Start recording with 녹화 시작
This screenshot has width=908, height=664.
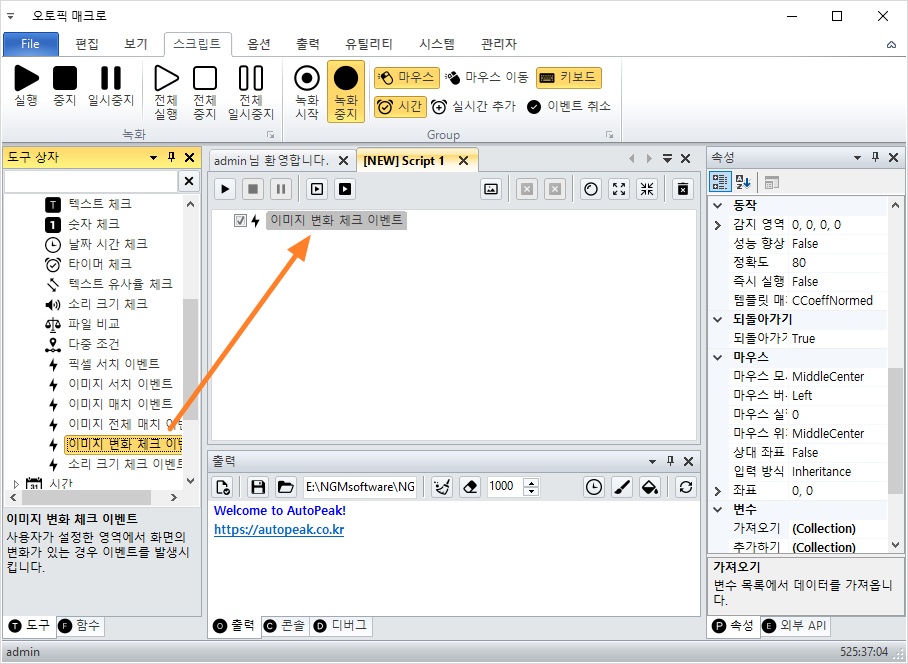point(307,91)
